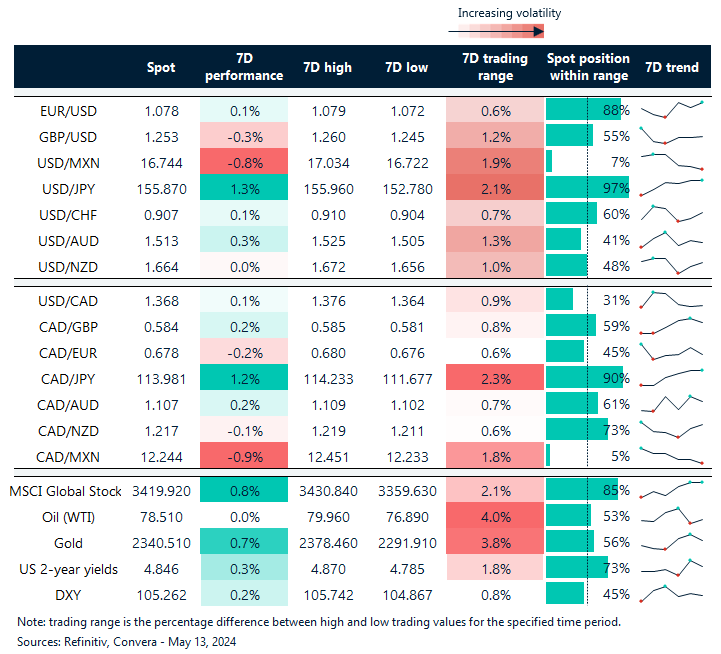Click the Spot column header
721x654 pixels.
tap(160, 68)
